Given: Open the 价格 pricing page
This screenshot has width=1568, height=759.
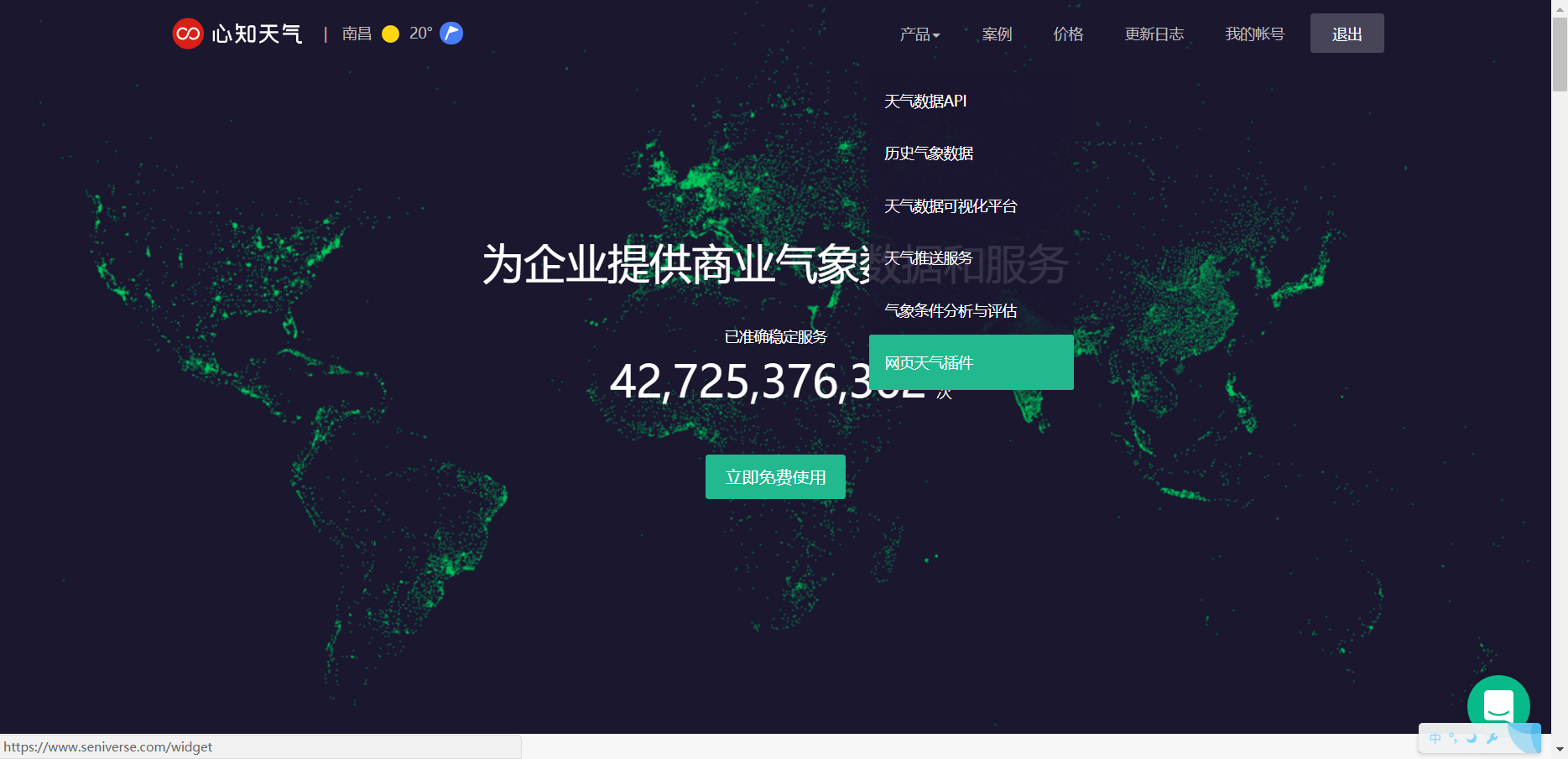Looking at the screenshot, I should coord(1068,34).
